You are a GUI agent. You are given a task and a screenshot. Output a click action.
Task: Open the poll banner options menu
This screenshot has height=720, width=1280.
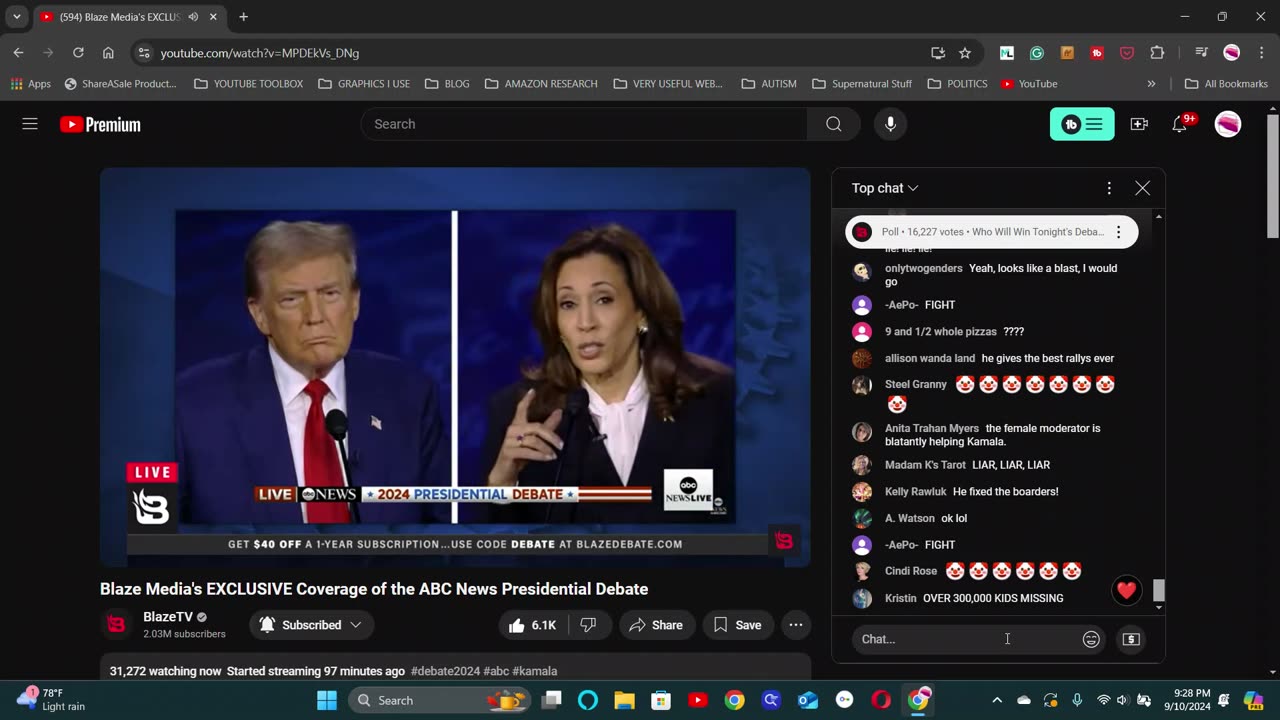1119,232
